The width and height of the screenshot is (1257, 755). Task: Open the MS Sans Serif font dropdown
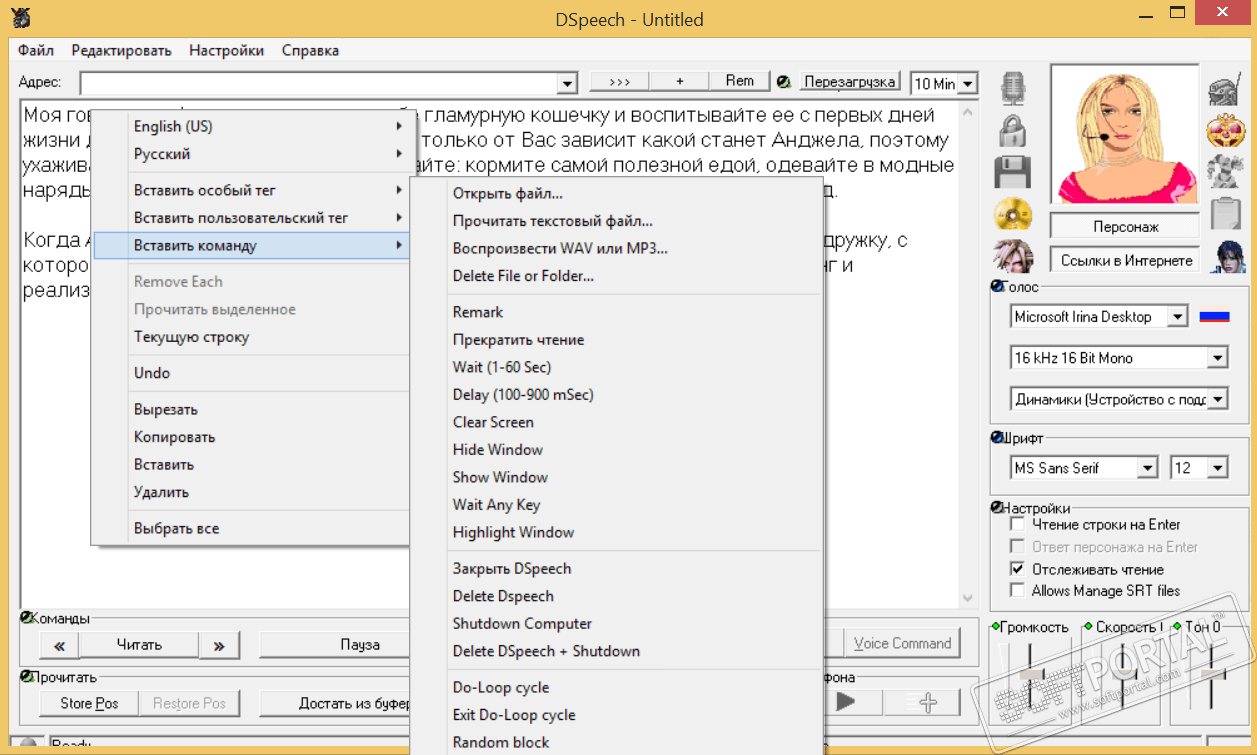click(x=1148, y=468)
